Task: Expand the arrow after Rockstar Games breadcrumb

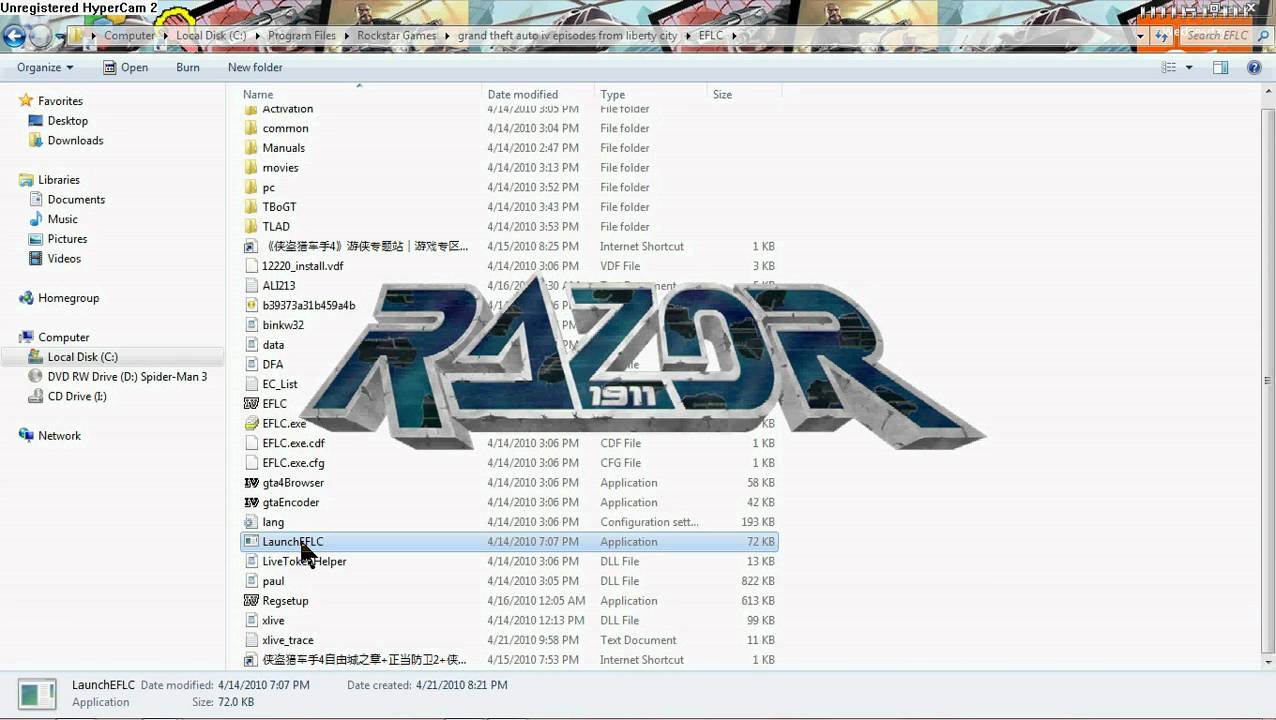Action: click(x=448, y=35)
